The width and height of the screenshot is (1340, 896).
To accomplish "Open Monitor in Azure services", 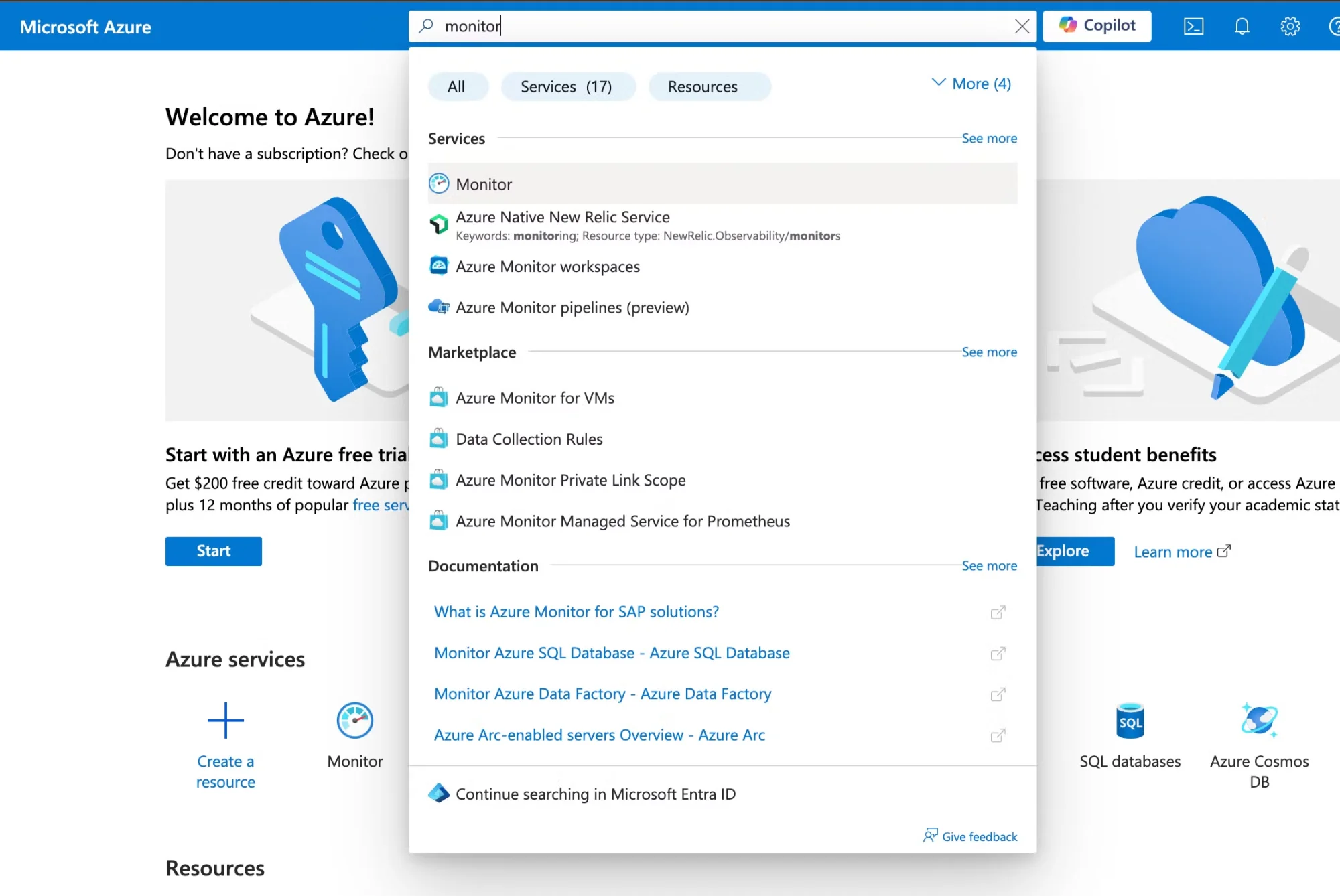I will pos(355,735).
